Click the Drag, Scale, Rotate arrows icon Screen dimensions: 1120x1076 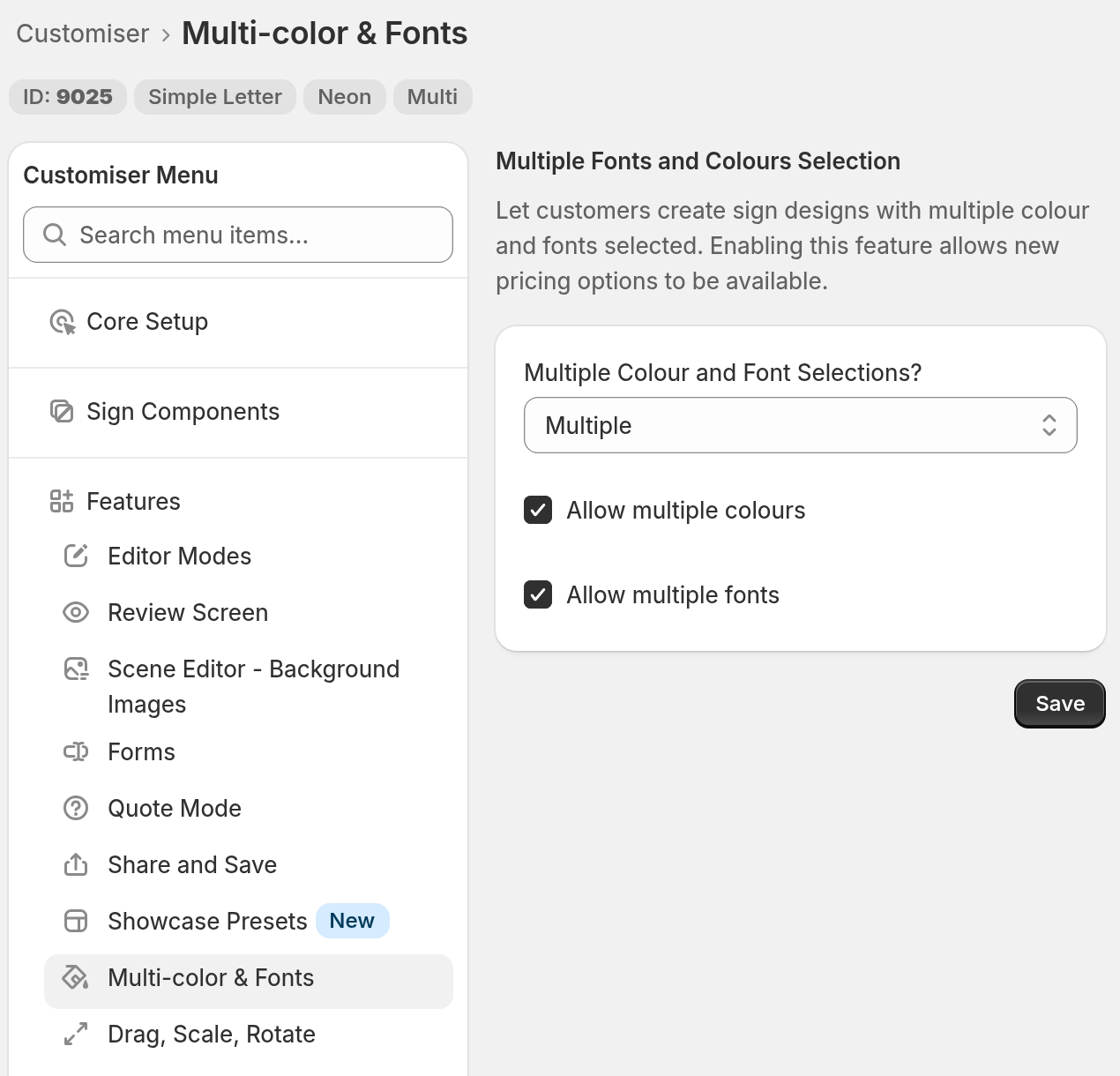[x=76, y=1034]
